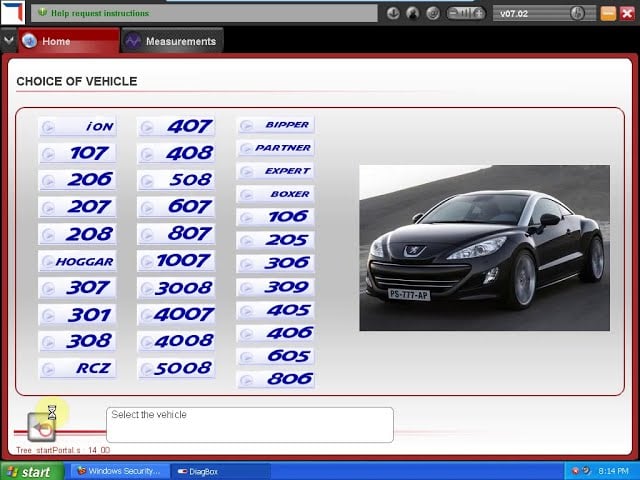This screenshot has height=480, width=640.
Task: Select the 406 model
Action: (276, 333)
